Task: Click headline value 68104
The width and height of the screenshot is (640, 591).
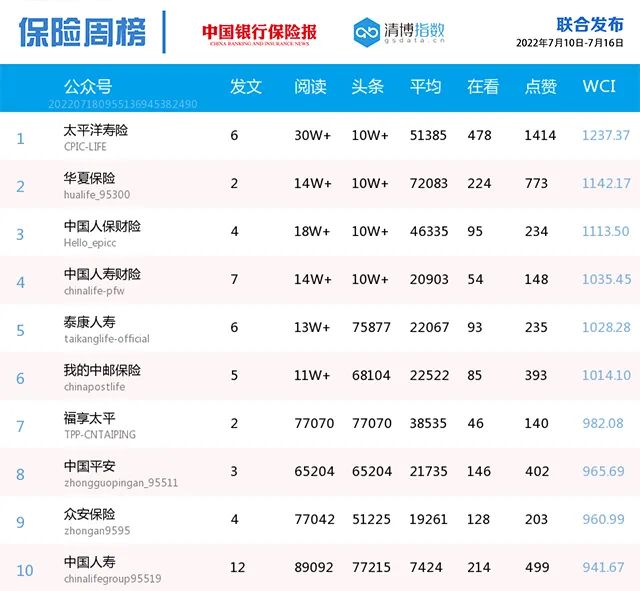Action: 371,375
